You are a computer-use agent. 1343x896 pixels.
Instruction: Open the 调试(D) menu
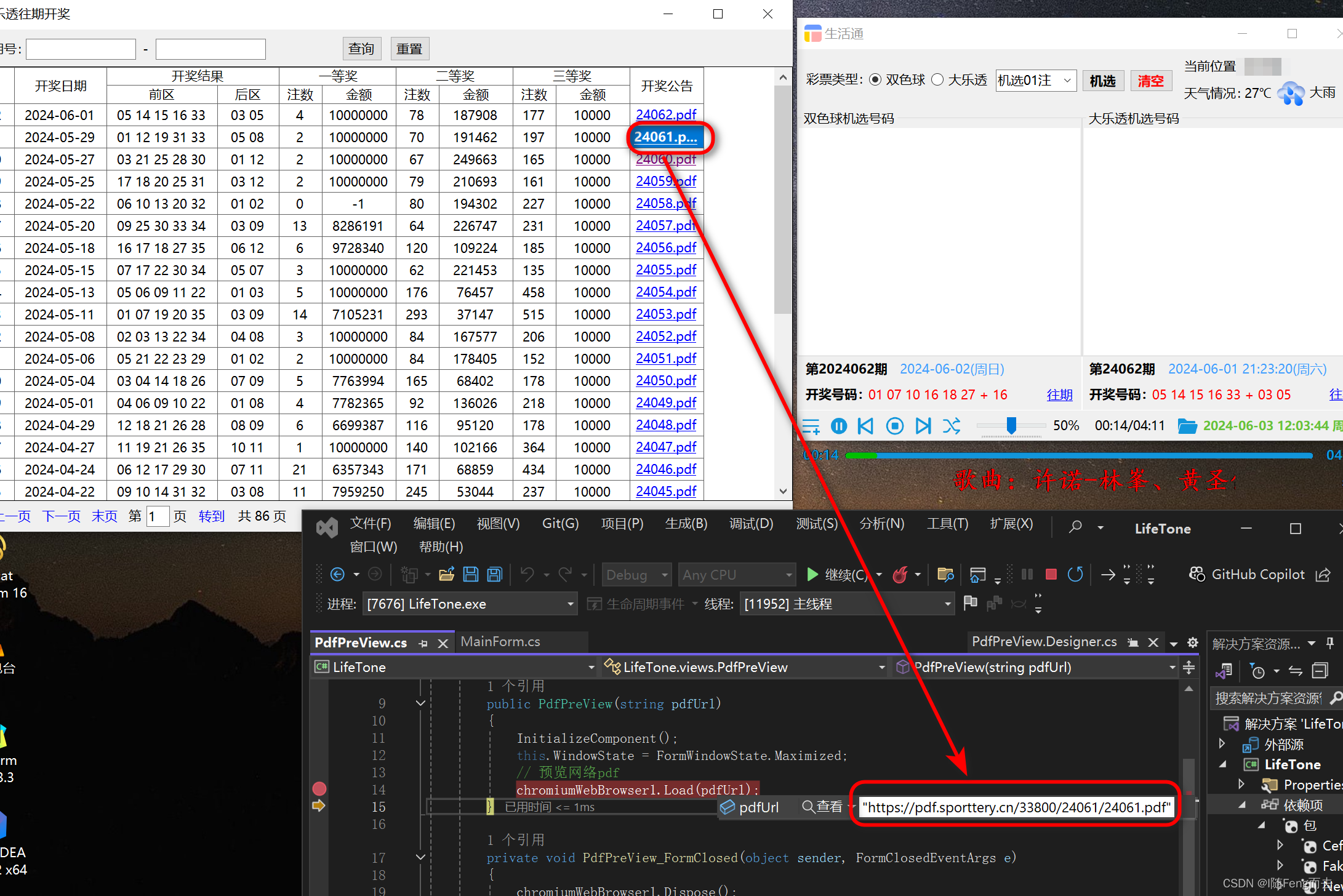pos(751,524)
